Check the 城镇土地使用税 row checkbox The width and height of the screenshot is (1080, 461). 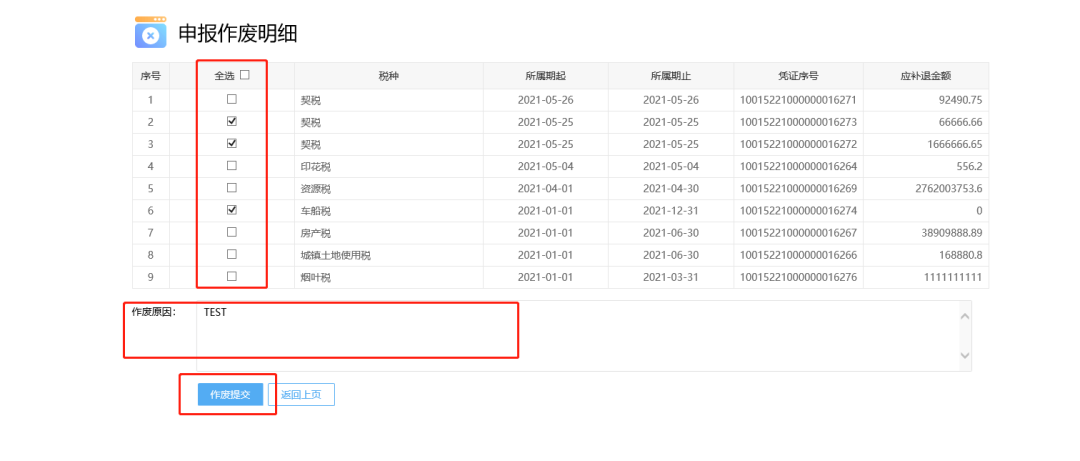tap(232, 254)
